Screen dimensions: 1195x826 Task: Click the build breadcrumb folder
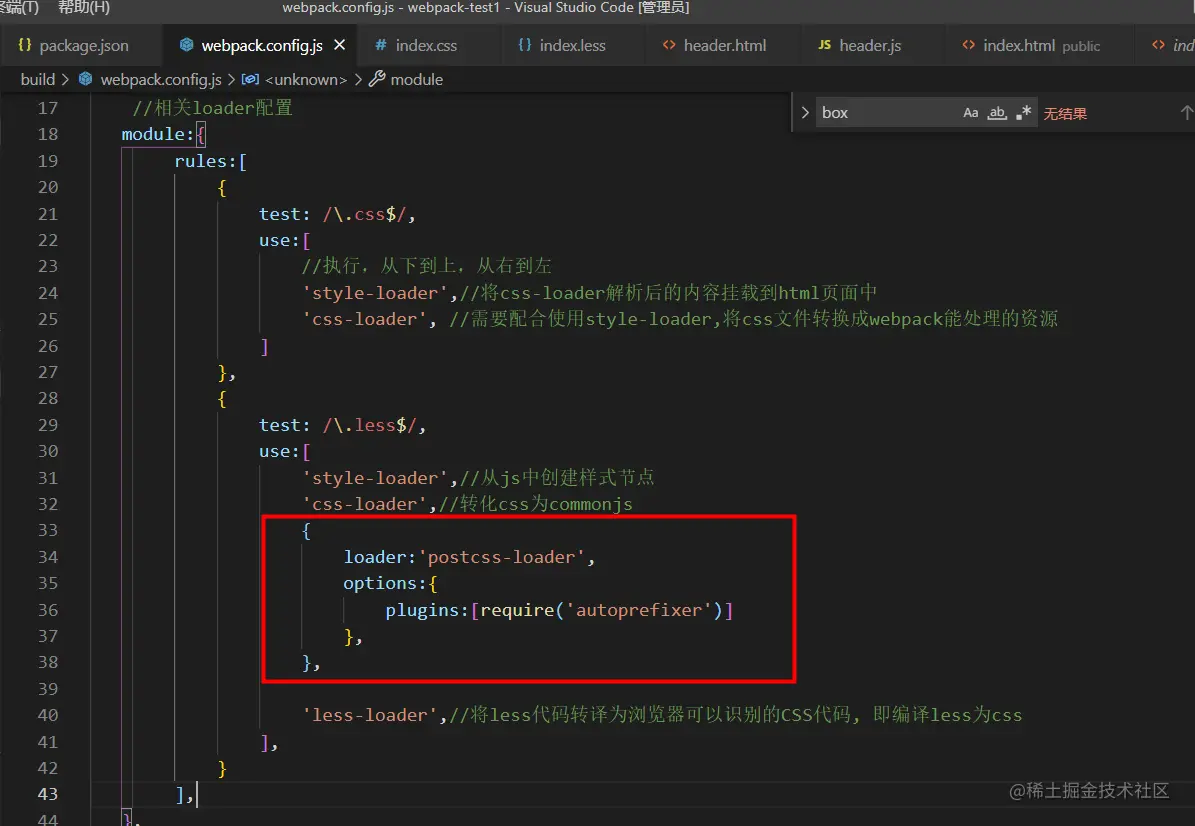point(37,79)
